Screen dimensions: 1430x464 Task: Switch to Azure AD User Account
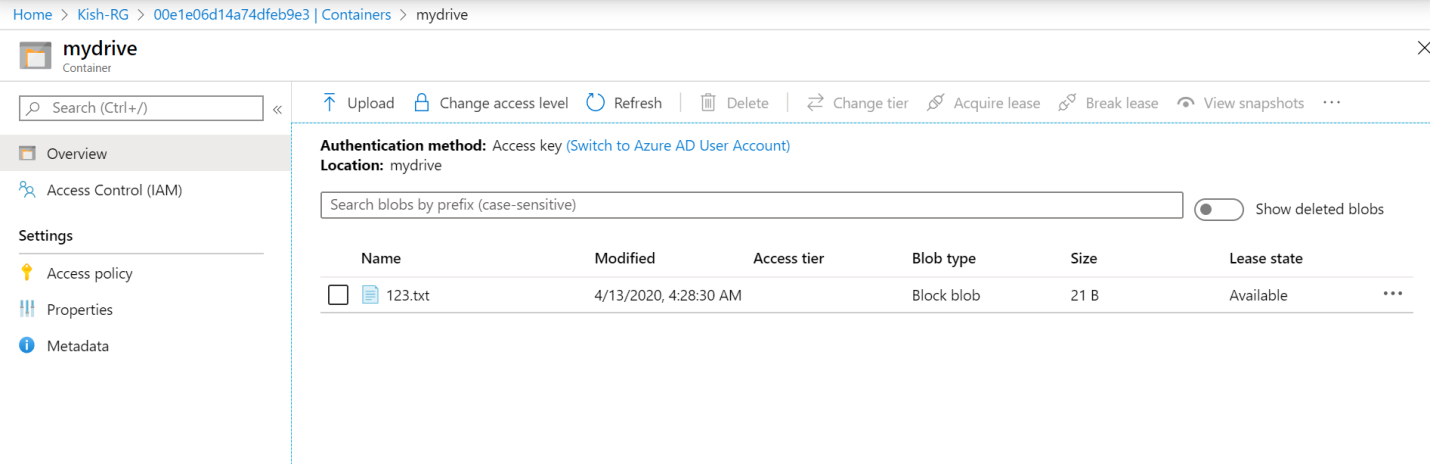(678, 145)
